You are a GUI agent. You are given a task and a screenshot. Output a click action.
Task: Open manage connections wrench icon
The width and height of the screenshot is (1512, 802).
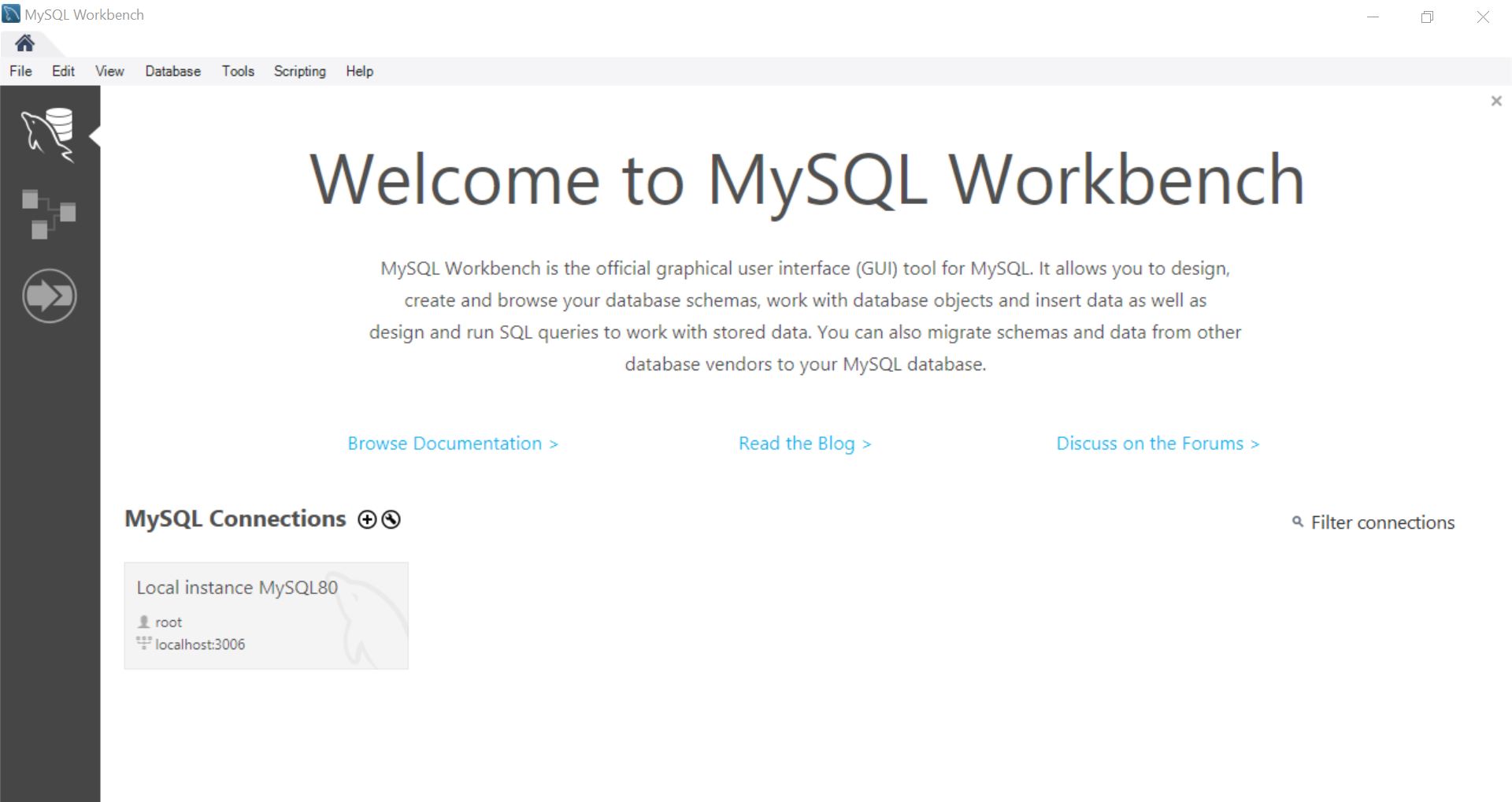coord(391,519)
